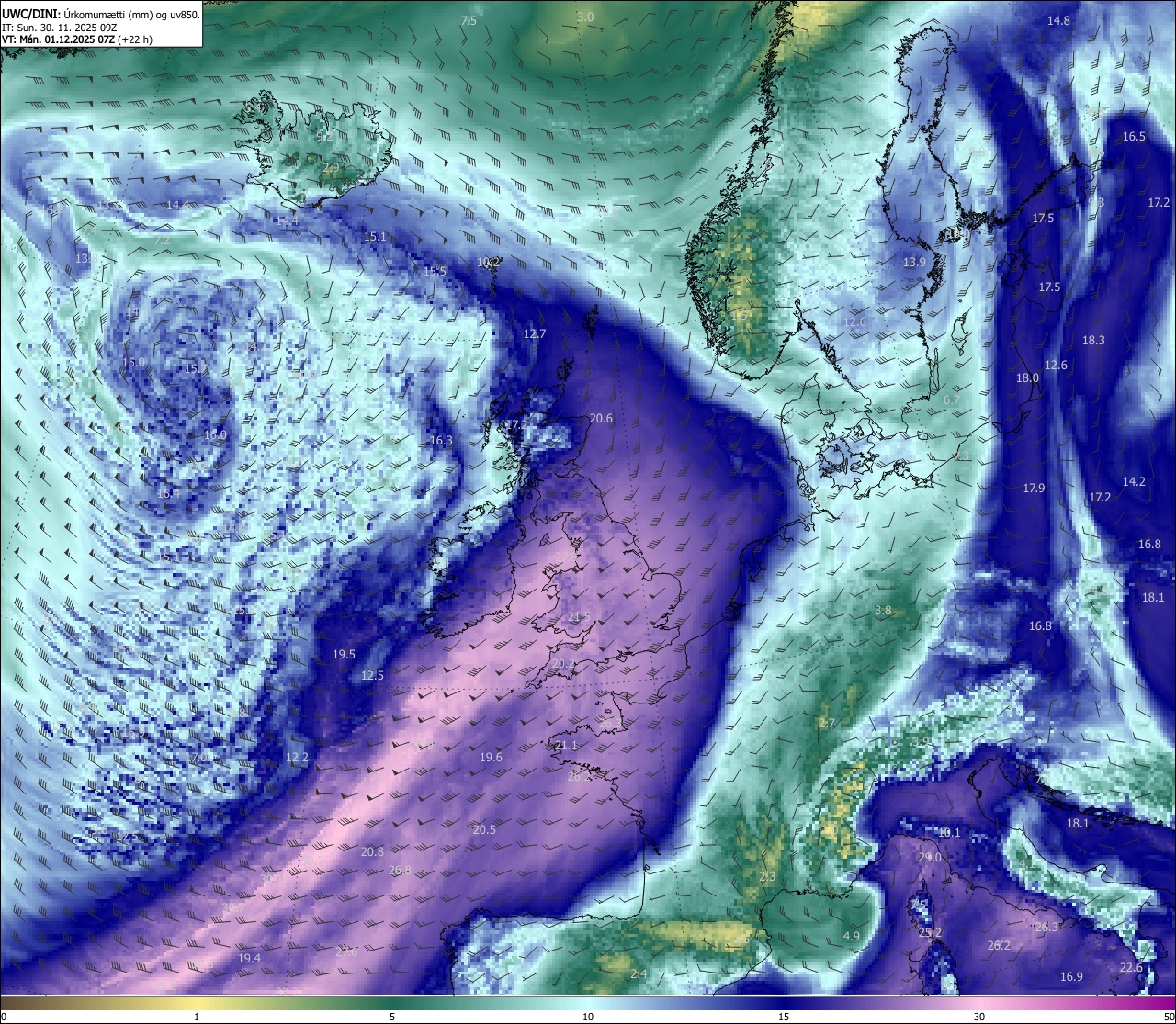Click the 3.0 value at the top
The height and width of the screenshot is (1024, 1176).
[x=585, y=17]
